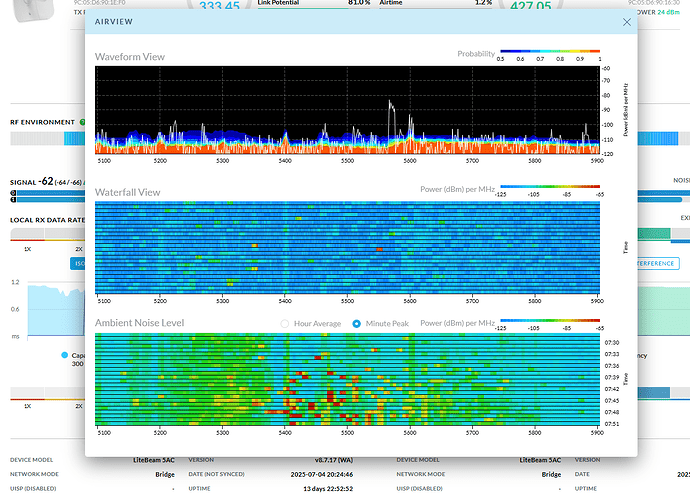
Task: Click the Waterfall View heading
Action: (x=128, y=192)
